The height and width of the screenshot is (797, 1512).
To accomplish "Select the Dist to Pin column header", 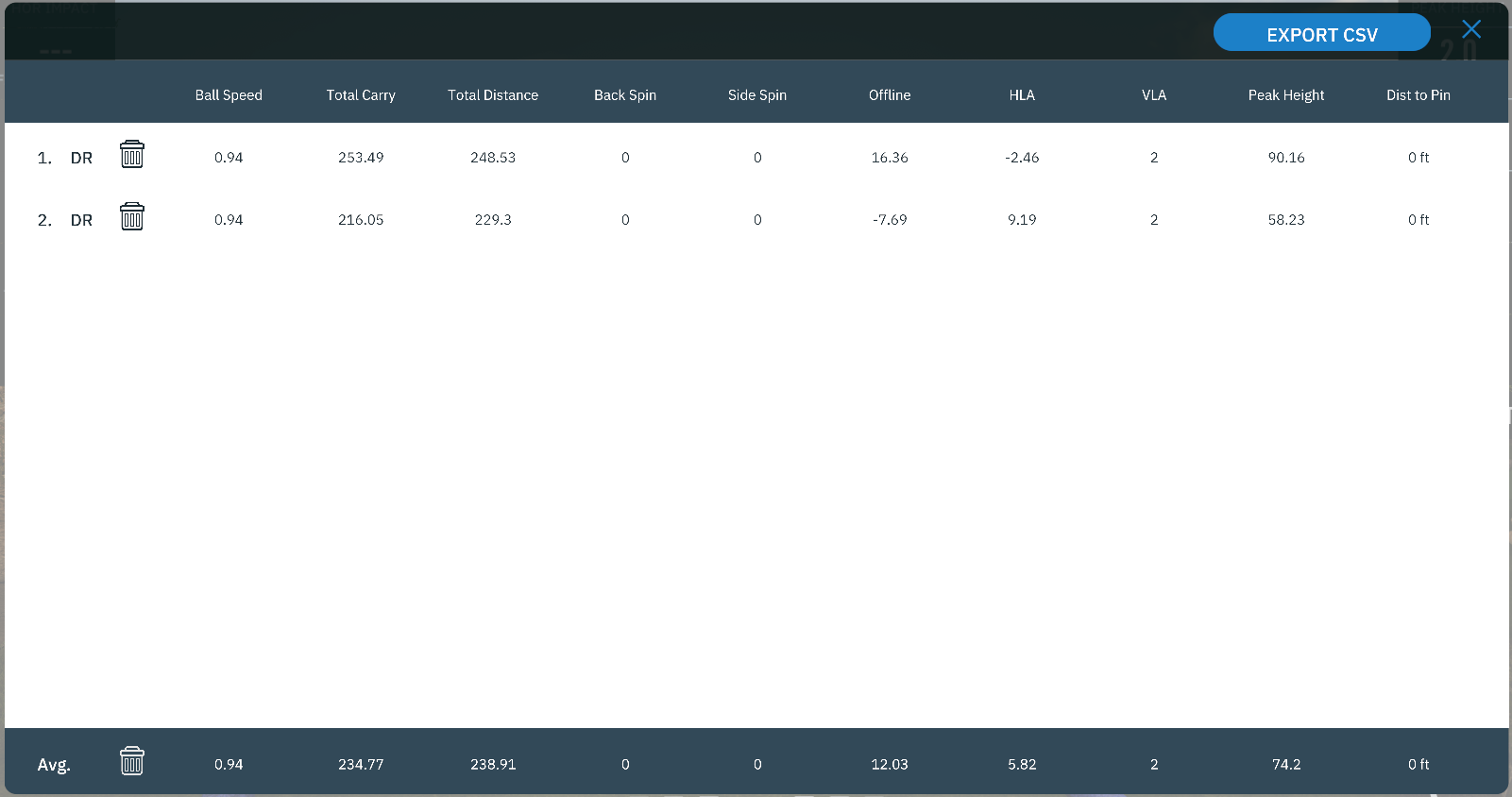I will point(1419,95).
